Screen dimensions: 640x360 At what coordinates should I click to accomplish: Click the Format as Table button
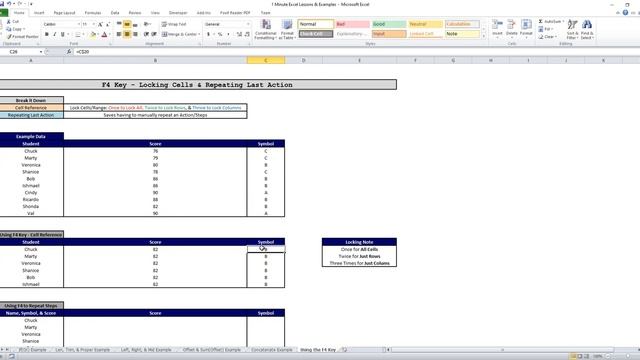[287, 30]
